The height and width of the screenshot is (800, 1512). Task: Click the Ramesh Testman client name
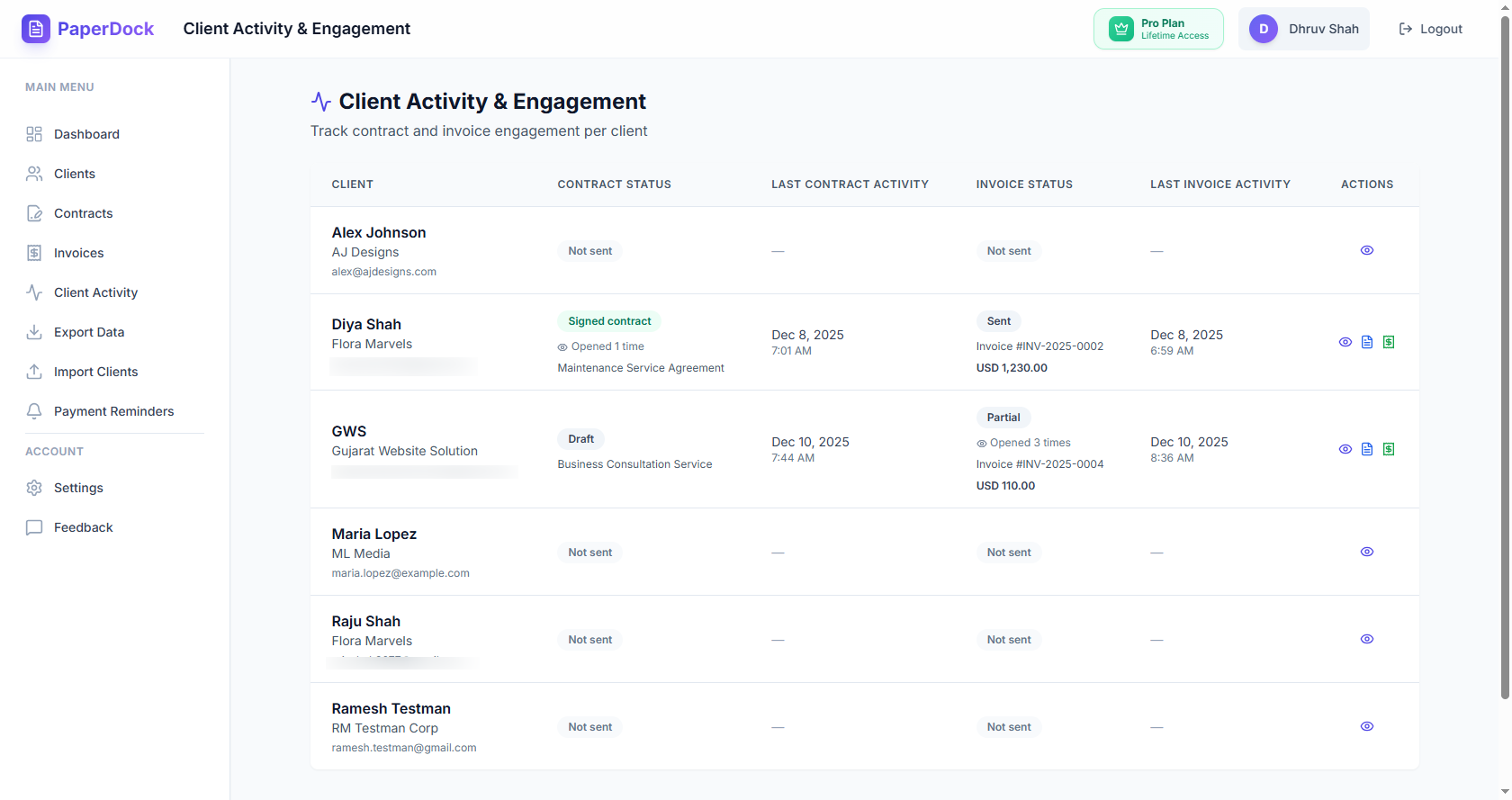(x=391, y=708)
